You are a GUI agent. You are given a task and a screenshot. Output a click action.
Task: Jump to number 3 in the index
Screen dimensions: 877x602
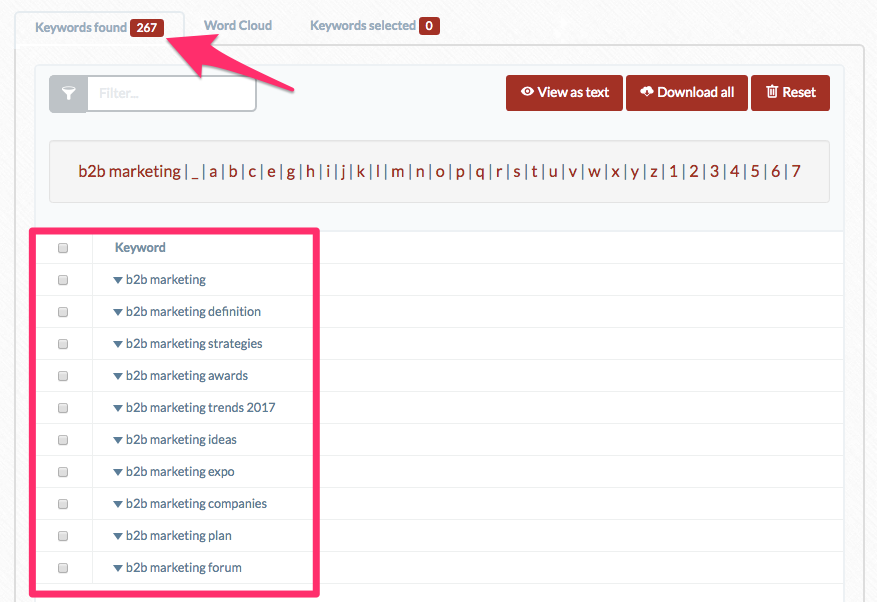[x=714, y=171]
